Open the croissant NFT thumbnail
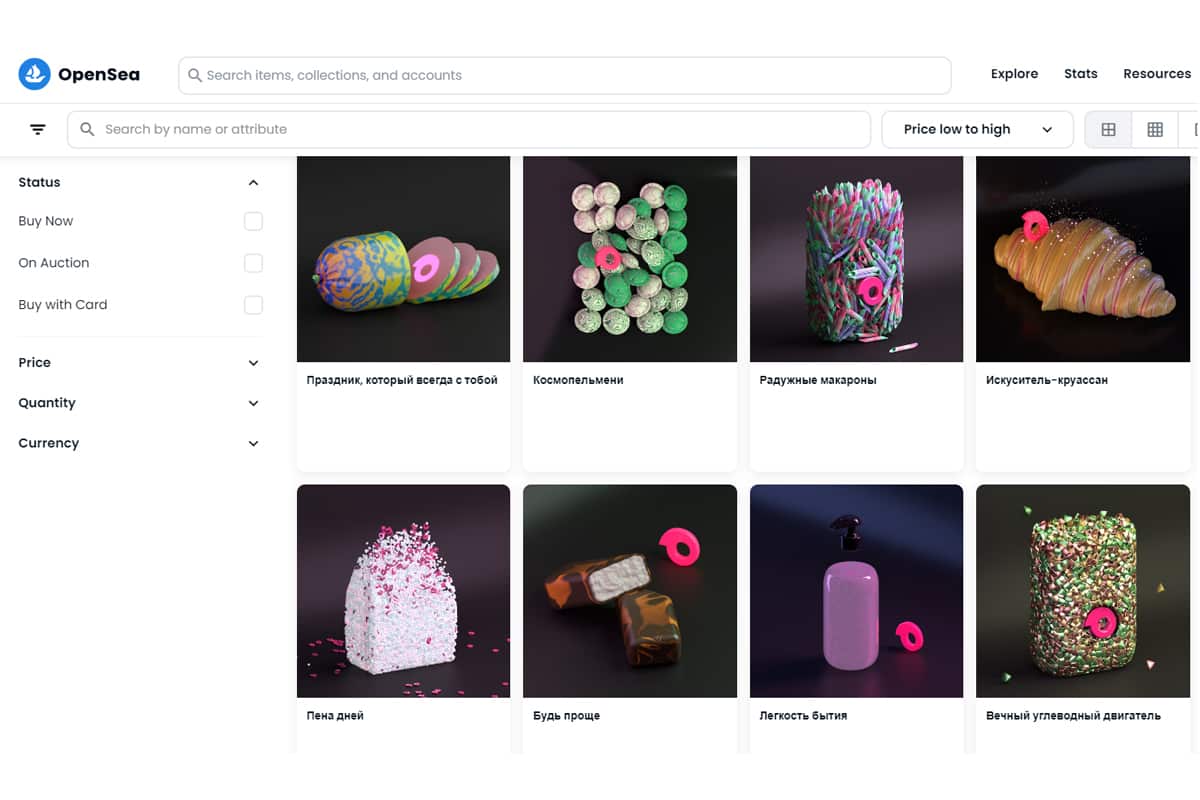Viewport: 1200px width, 800px height. pyautogui.click(x=1083, y=259)
